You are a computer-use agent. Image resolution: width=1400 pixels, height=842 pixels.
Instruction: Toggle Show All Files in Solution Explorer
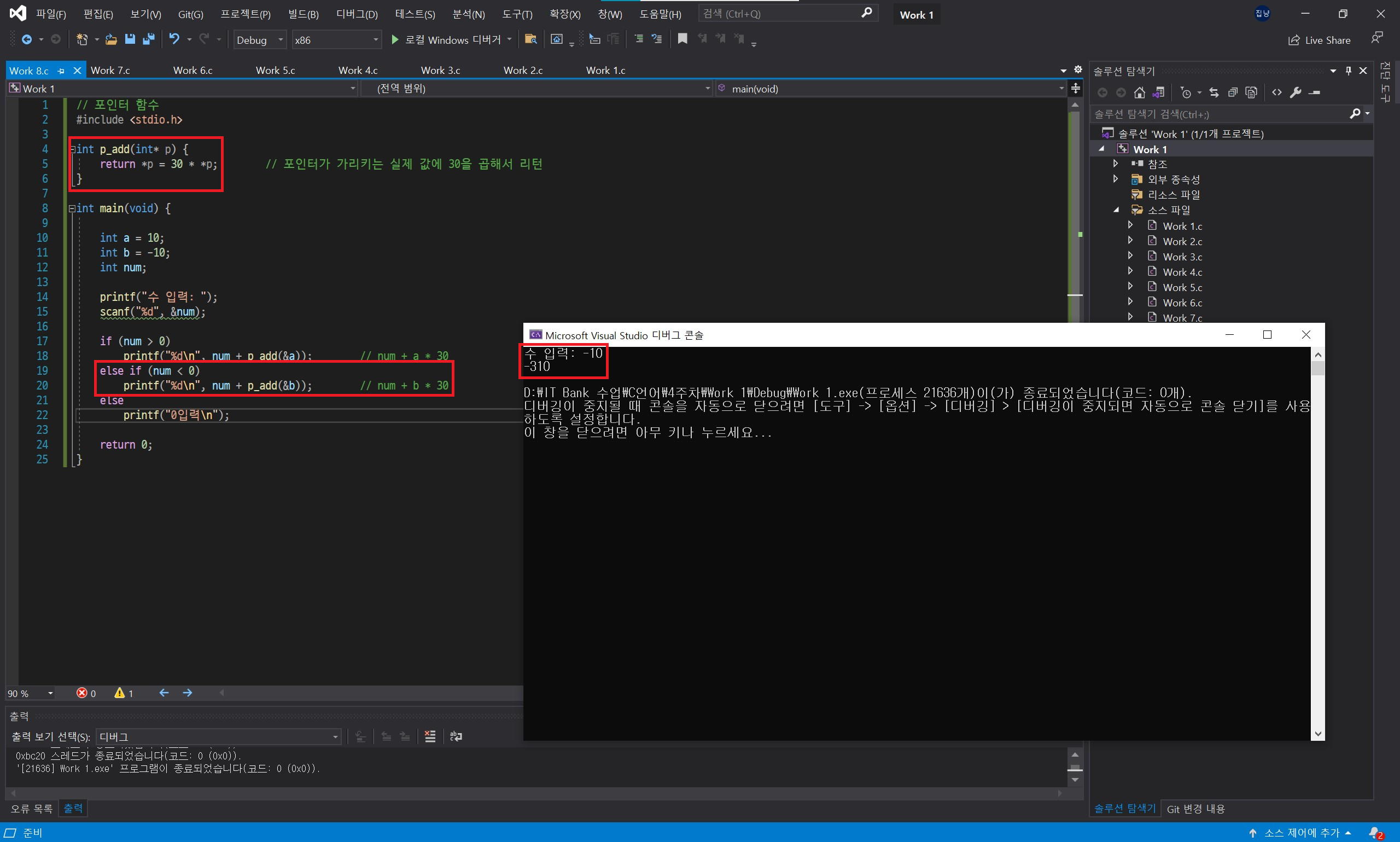1251,92
